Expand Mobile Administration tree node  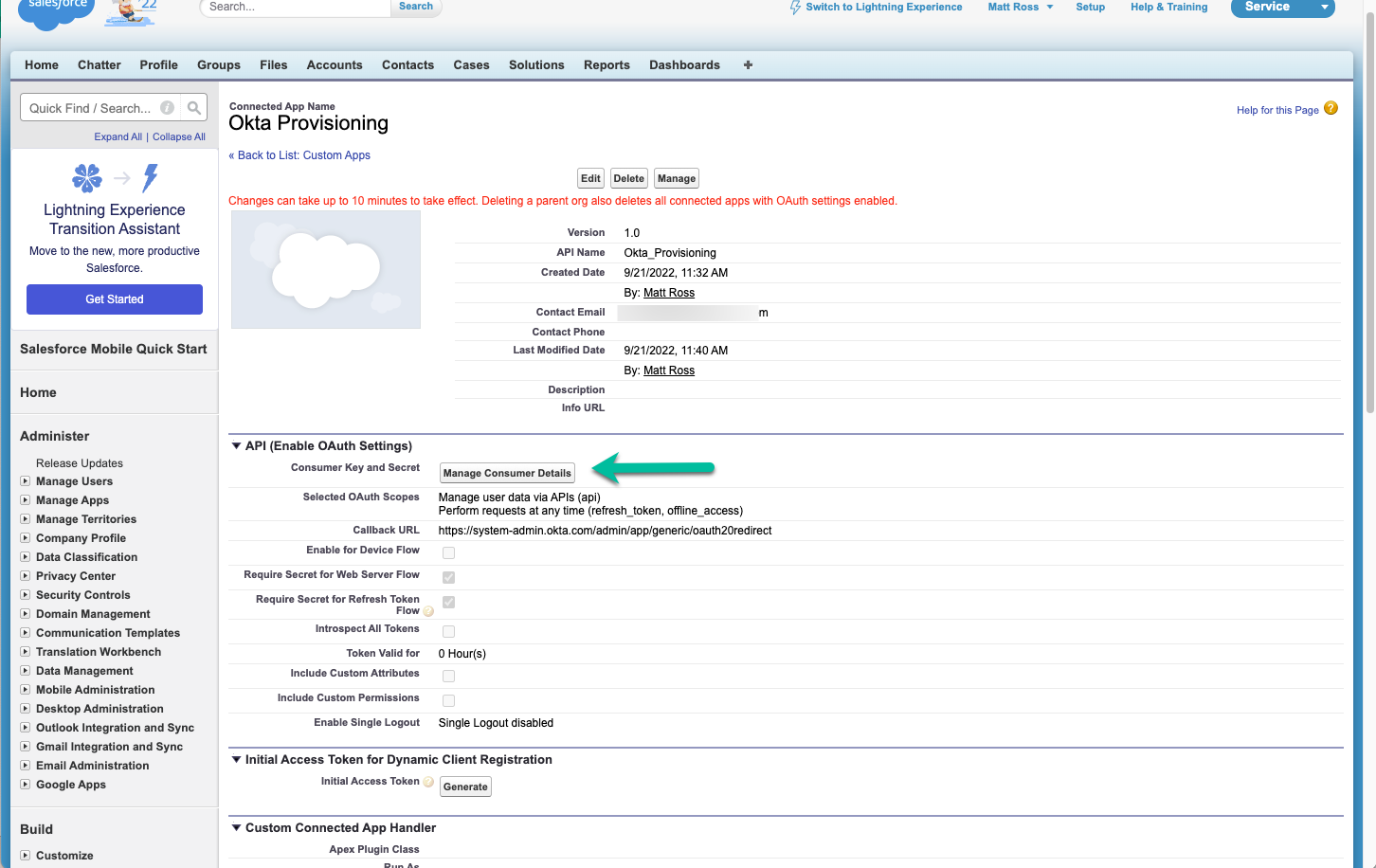pyautogui.click(x=26, y=690)
